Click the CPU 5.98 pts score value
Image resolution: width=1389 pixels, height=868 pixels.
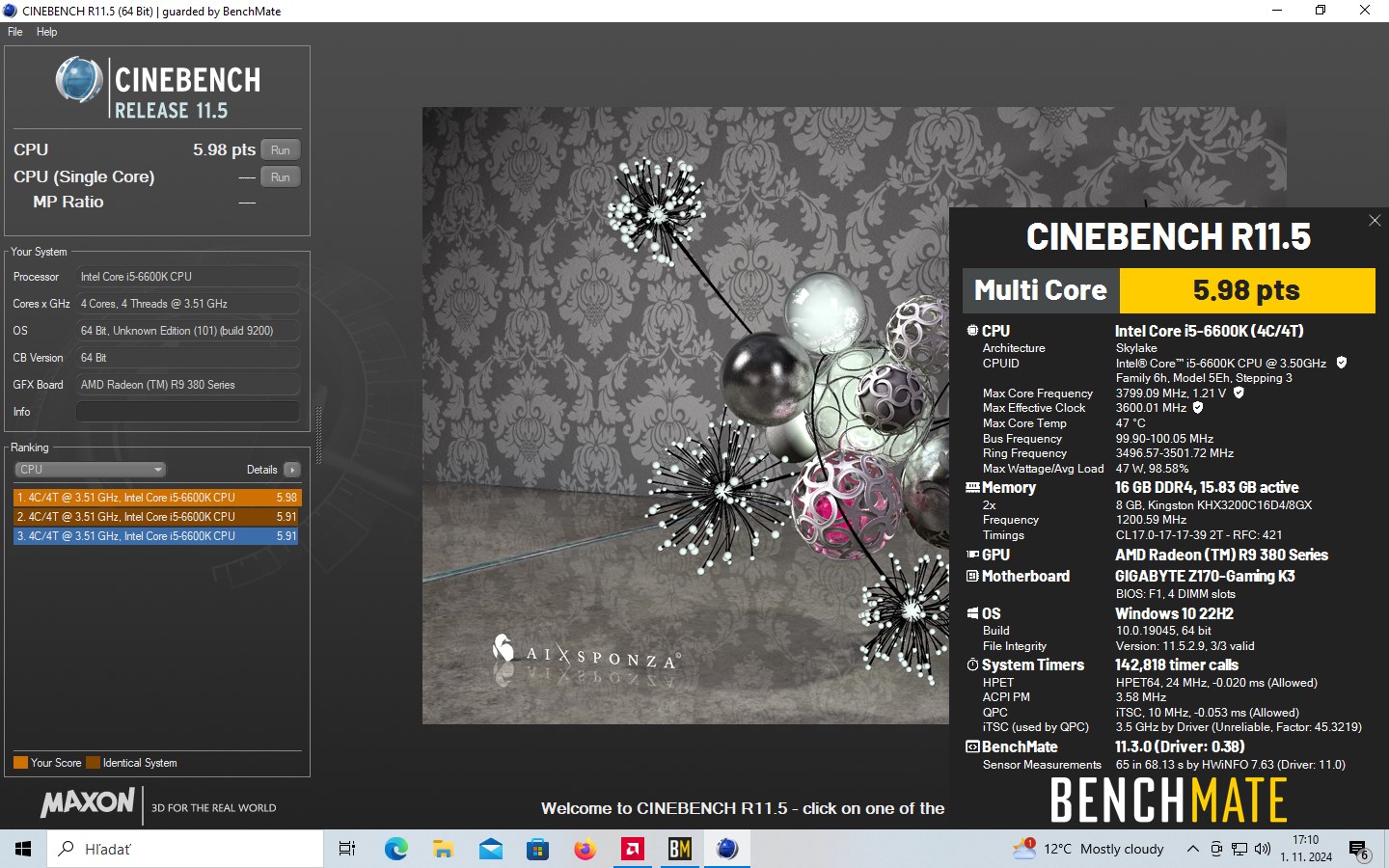point(224,149)
